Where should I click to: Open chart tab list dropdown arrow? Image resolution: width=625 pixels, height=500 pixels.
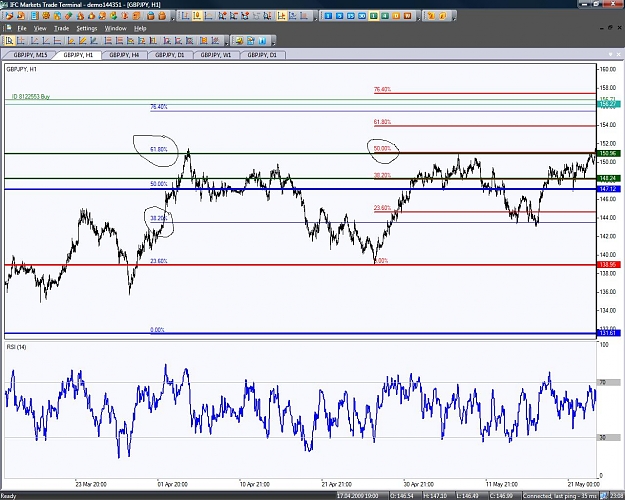pyautogui.click(x=610, y=54)
